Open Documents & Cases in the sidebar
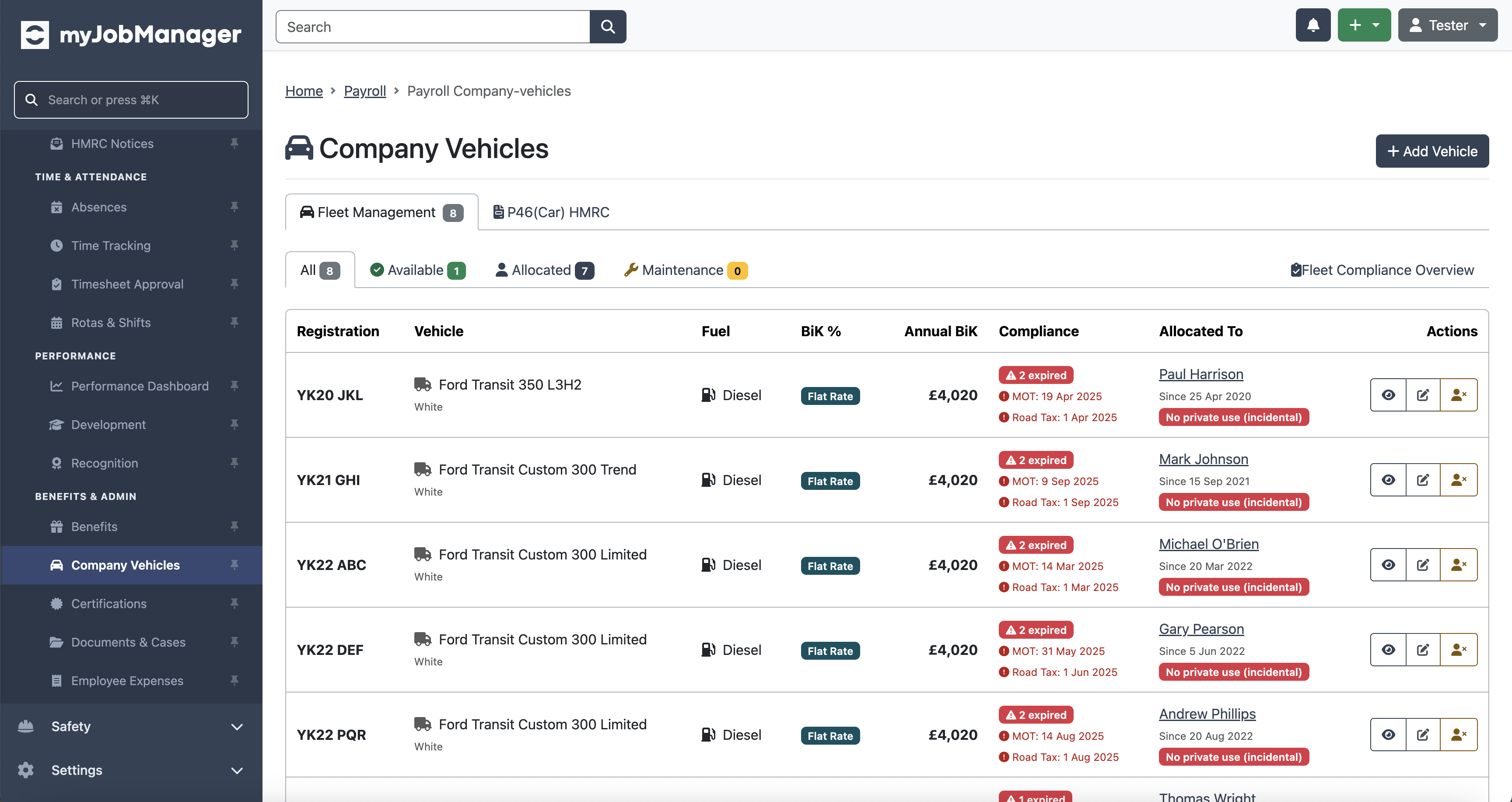 tap(131, 642)
